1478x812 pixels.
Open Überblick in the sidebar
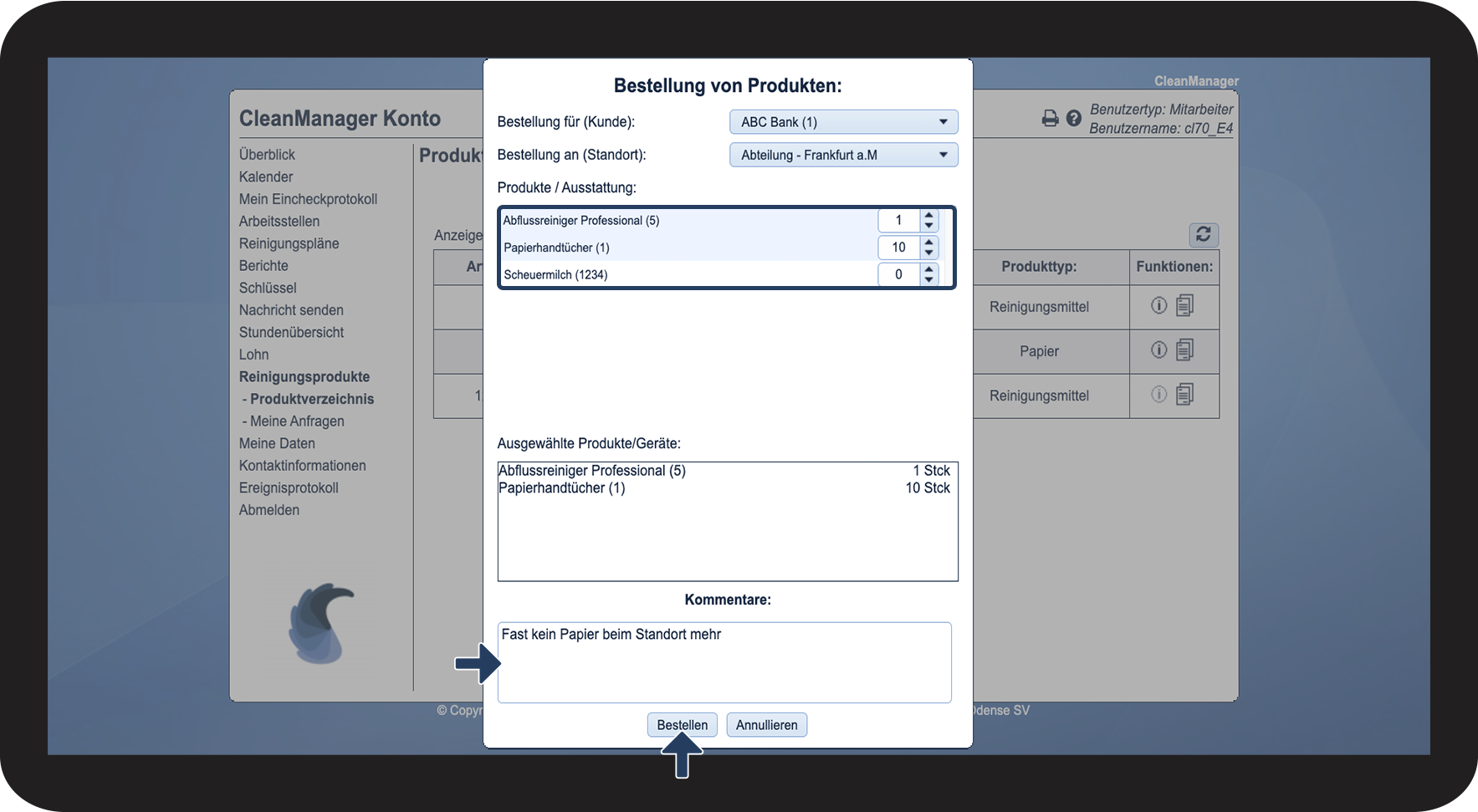[267, 155]
